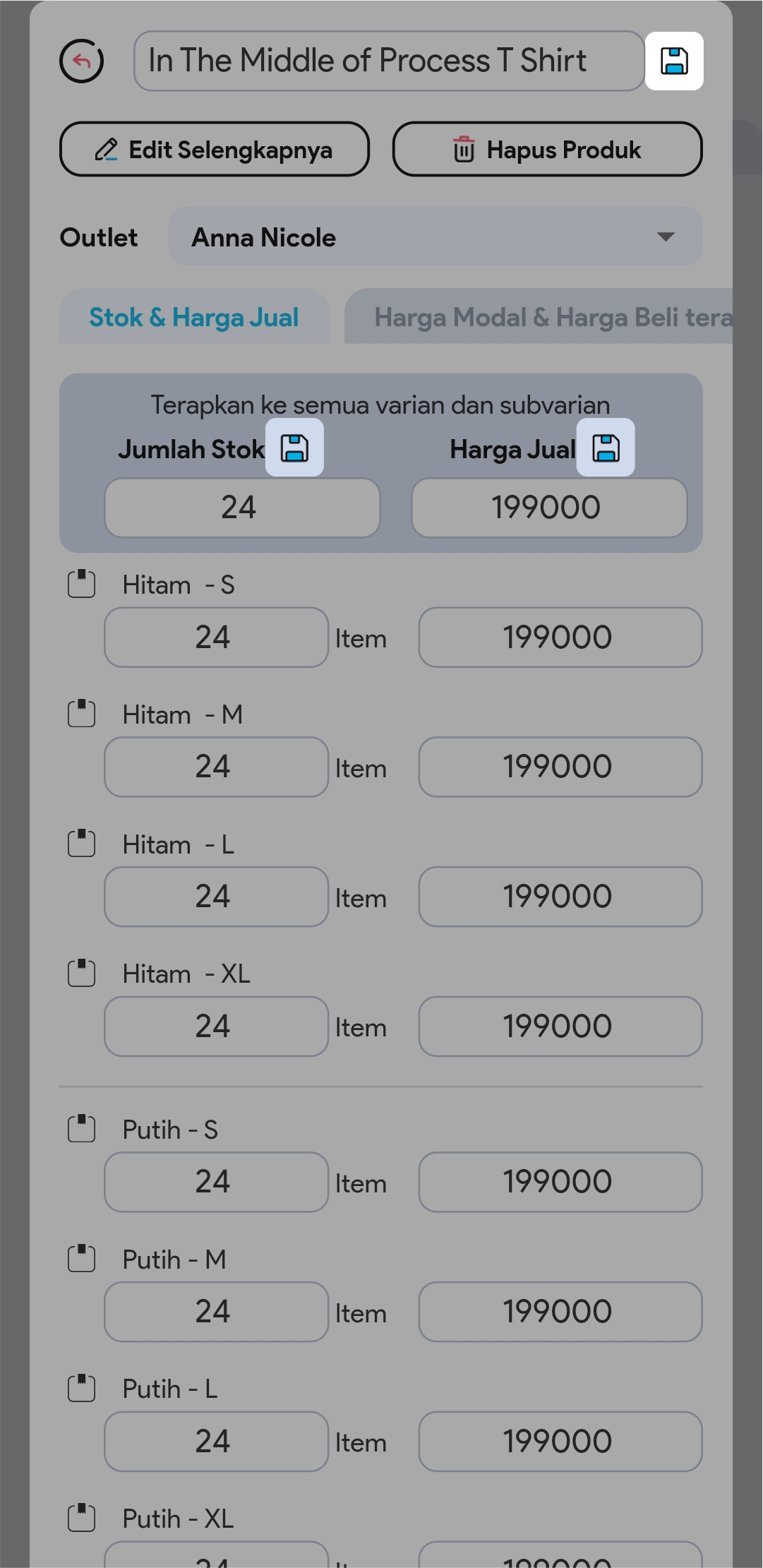Image resolution: width=763 pixels, height=1568 pixels.
Task: Open the Outlet dropdown showing Anna Nicole
Action: 435,237
